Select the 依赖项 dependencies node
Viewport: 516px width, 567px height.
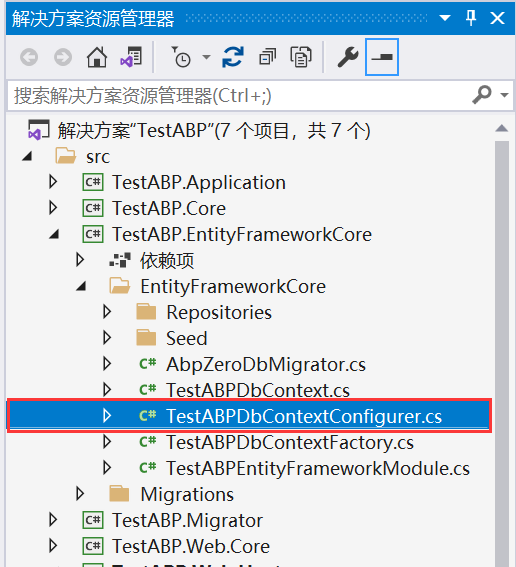pyautogui.click(x=167, y=261)
